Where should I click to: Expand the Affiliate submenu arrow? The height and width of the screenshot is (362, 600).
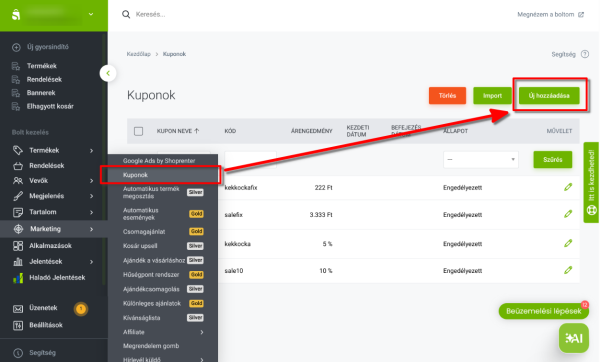(202, 332)
